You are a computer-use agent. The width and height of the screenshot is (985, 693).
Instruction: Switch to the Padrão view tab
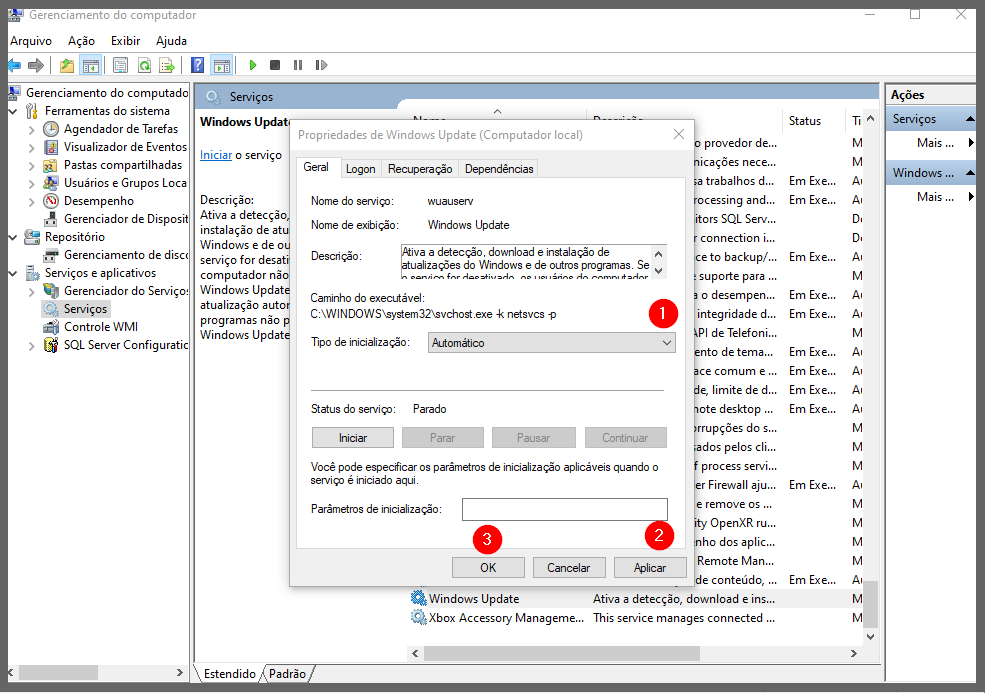point(287,674)
